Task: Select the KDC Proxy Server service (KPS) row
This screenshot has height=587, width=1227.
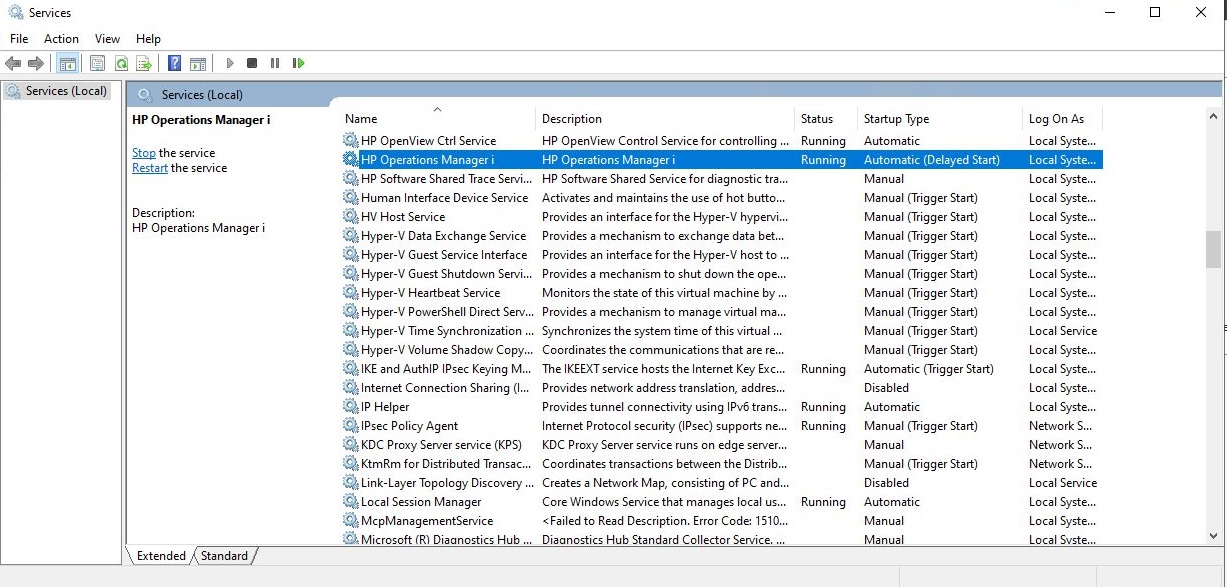Action: (721, 445)
